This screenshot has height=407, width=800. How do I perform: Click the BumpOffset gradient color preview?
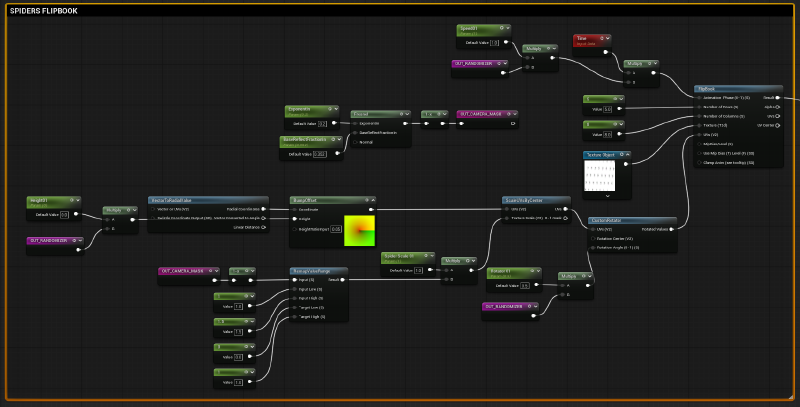tap(358, 229)
